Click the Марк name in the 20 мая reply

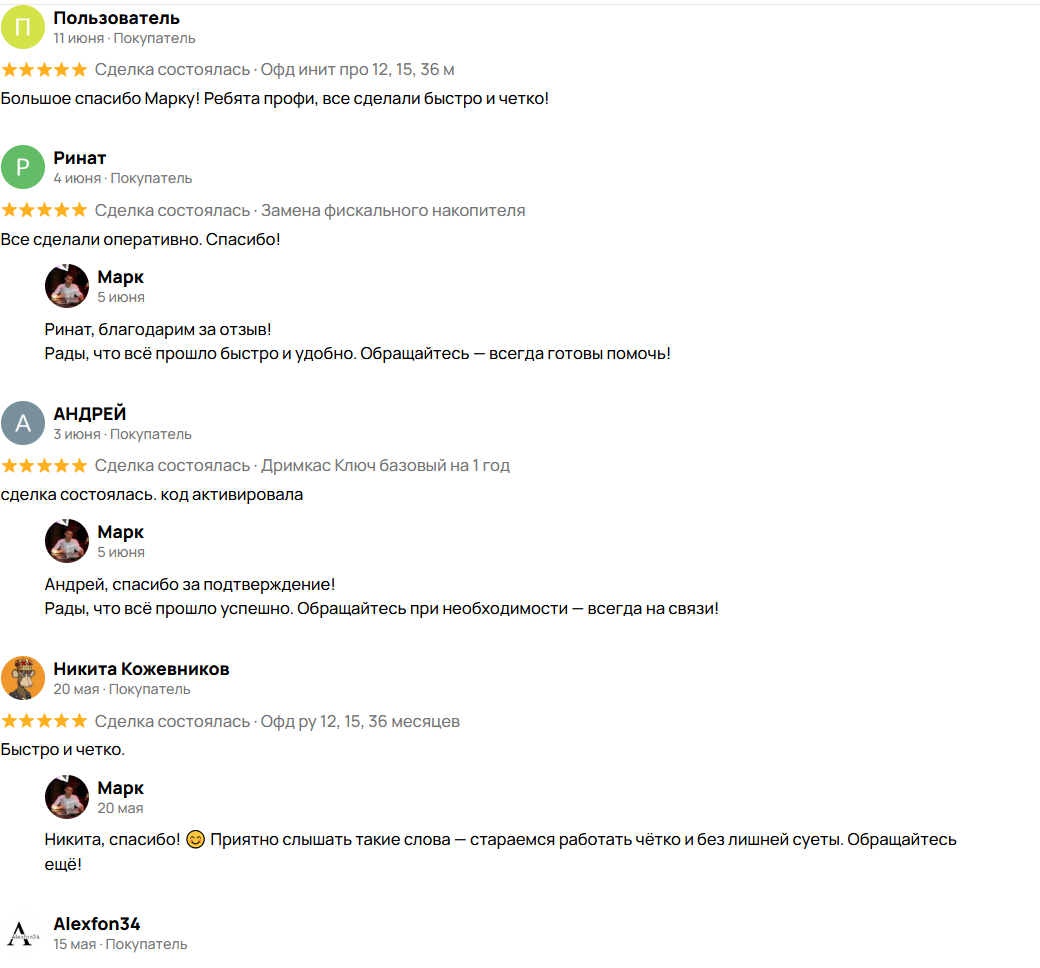click(x=121, y=788)
